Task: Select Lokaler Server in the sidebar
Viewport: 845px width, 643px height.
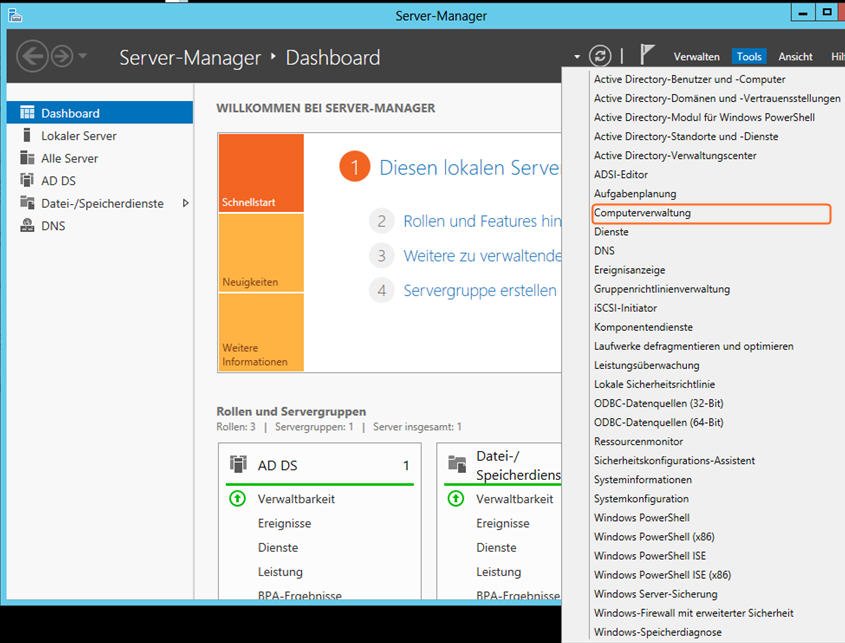Action: point(100,136)
